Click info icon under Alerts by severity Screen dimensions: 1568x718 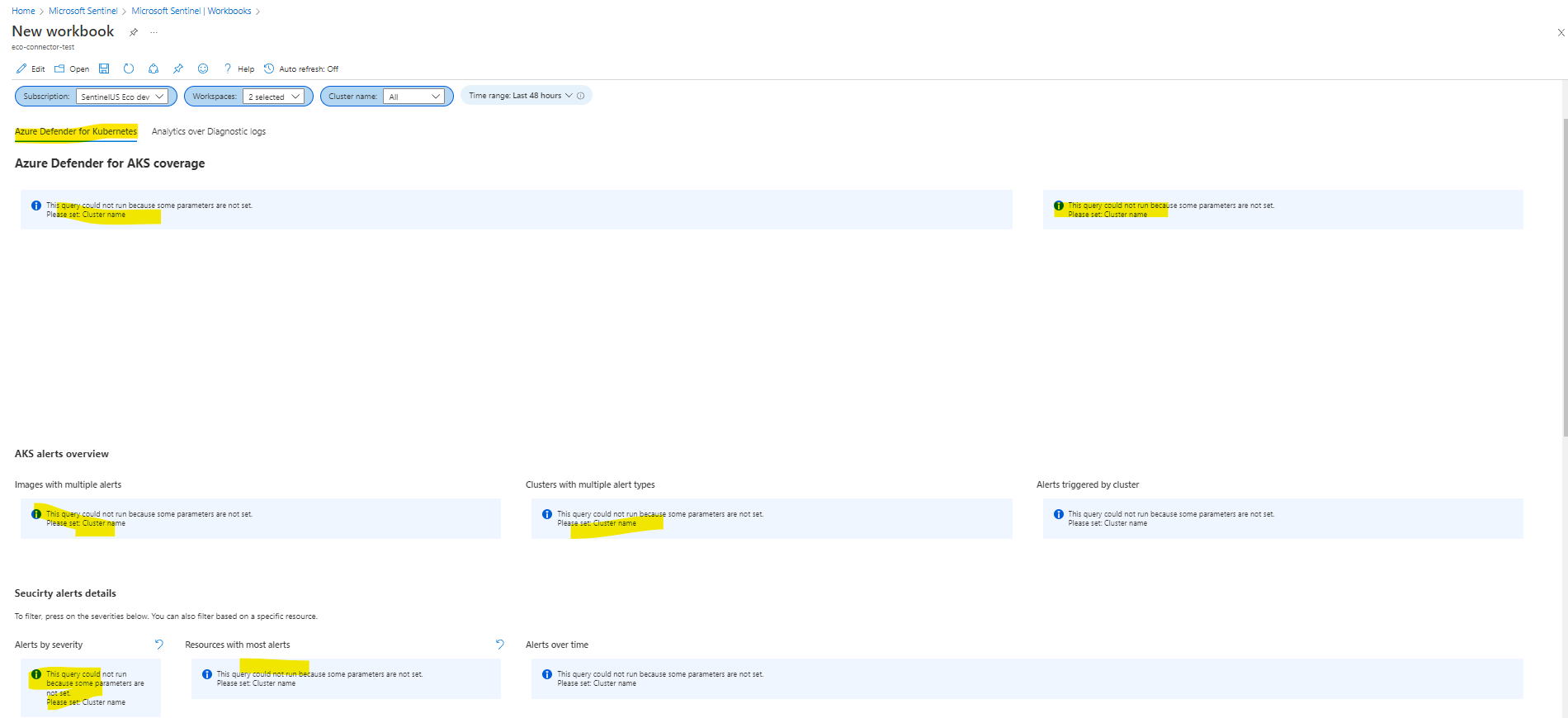(36, 674)
